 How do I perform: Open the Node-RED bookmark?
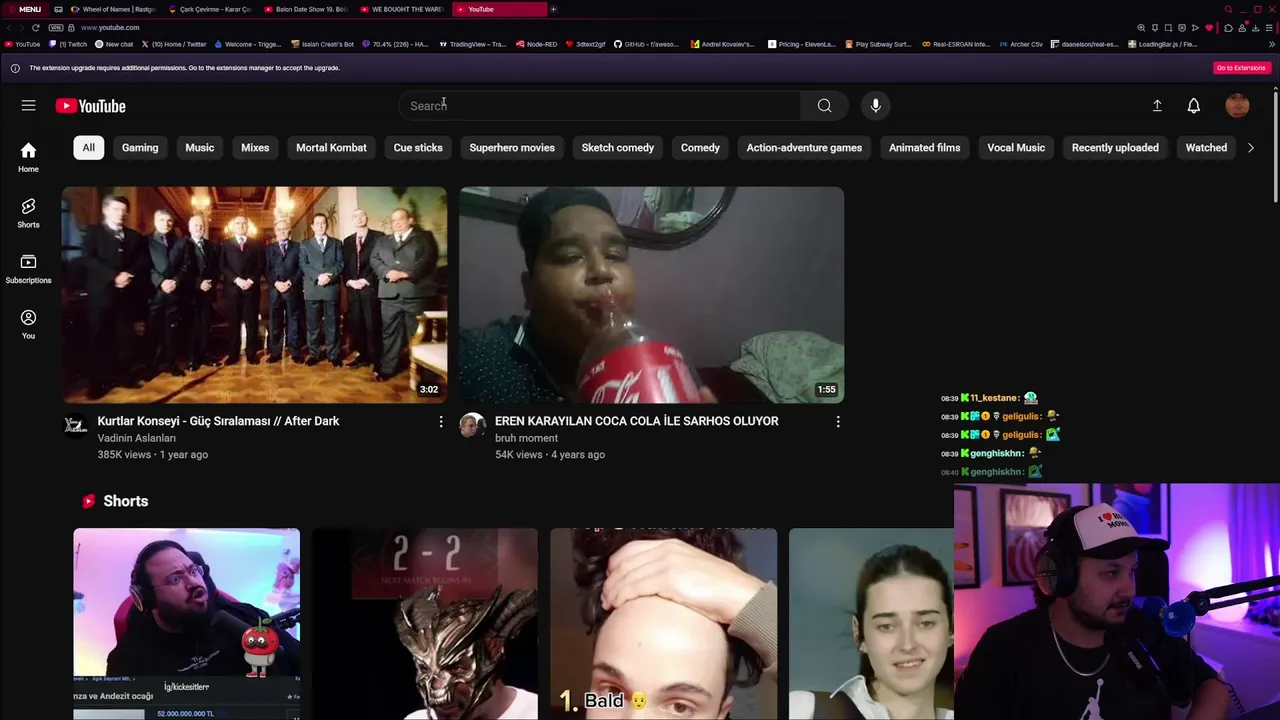pos(537,44)
